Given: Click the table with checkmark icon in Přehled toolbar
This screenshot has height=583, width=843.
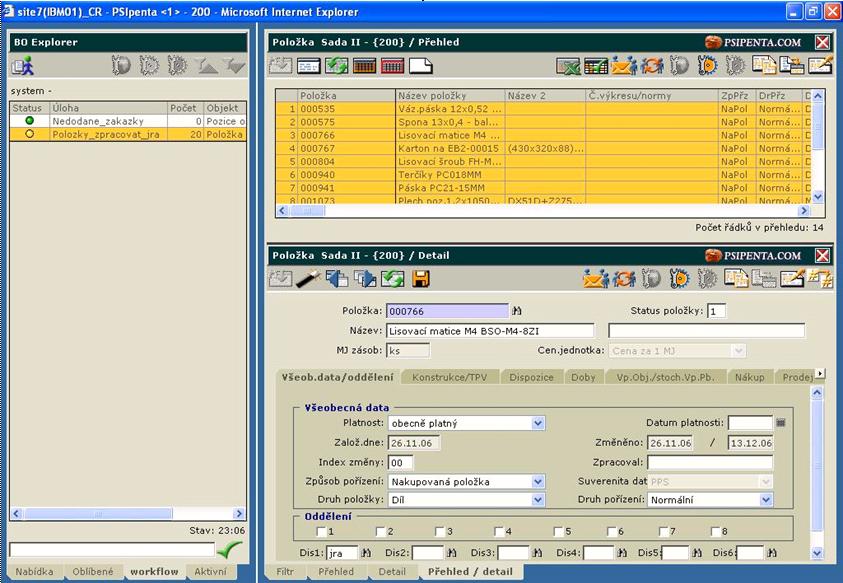Looking at the screenshot, I should tap(596, 66).
